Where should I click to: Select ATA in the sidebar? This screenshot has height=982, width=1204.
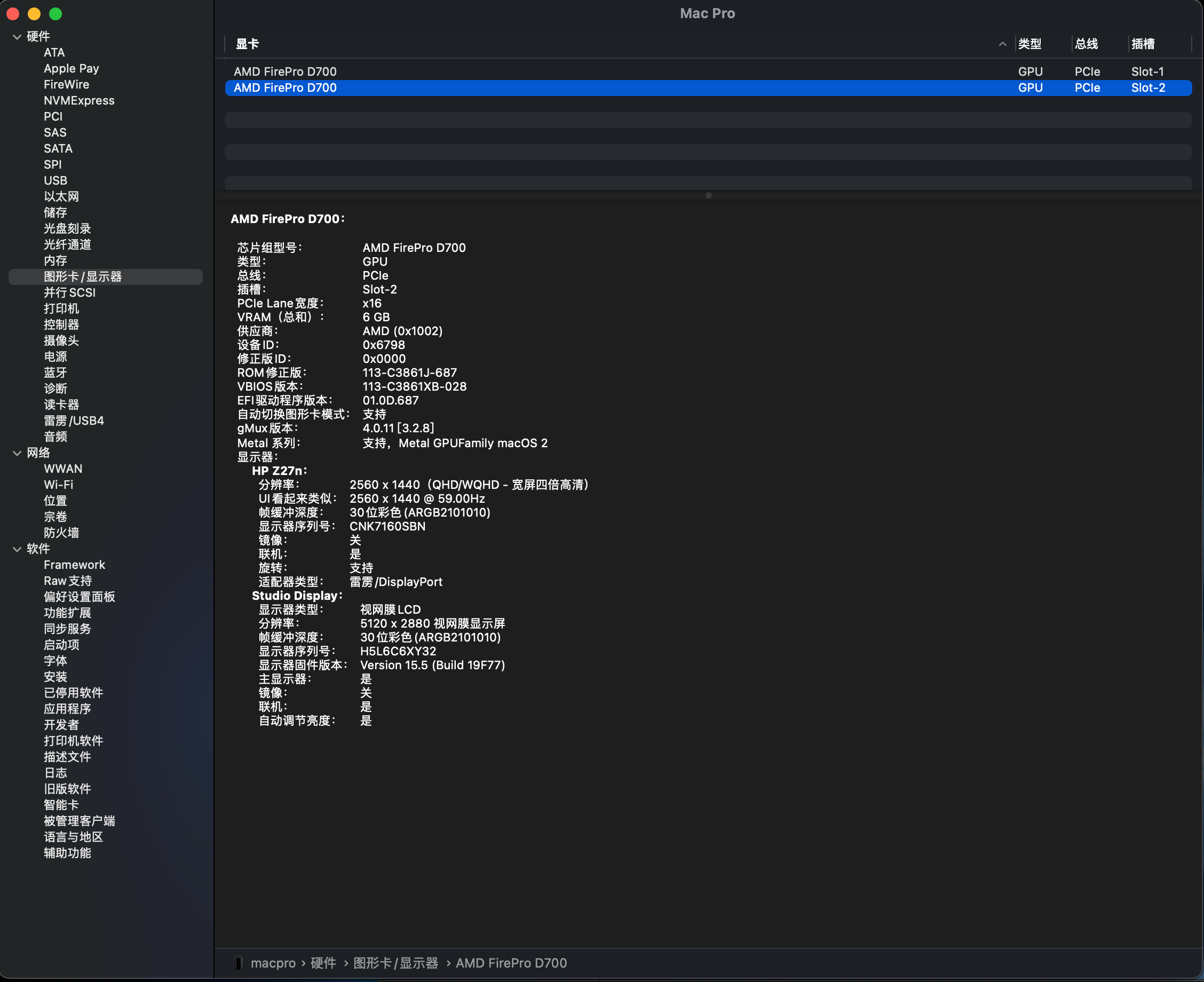[54, 53]
